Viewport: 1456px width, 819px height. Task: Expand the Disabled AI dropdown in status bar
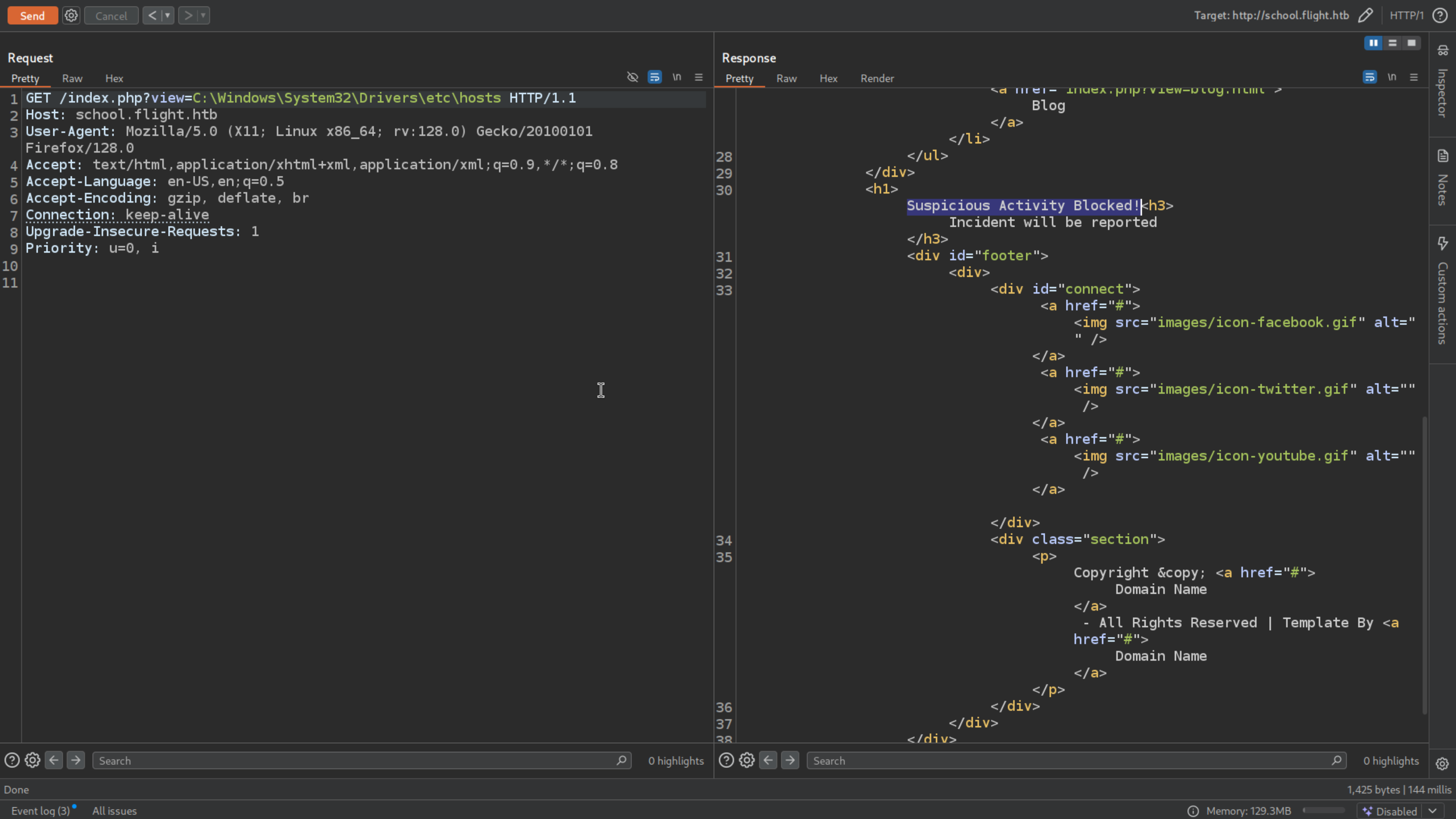pos(1433,810)
